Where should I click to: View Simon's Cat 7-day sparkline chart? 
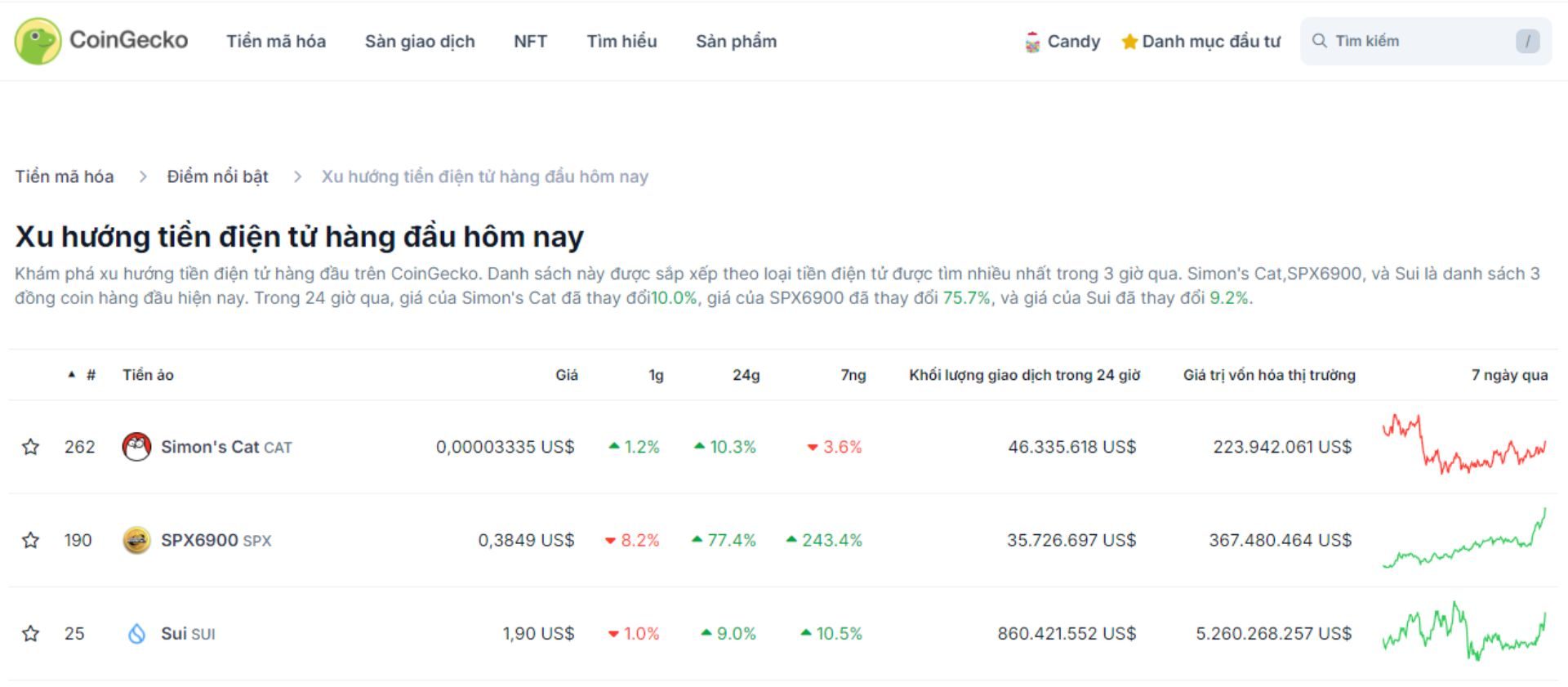click(x=1464, y=444)
